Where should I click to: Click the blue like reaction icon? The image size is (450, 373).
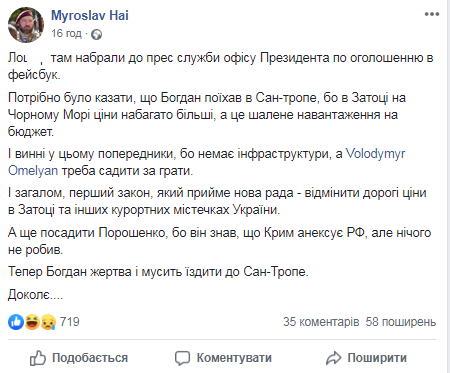tap(16, 322)
